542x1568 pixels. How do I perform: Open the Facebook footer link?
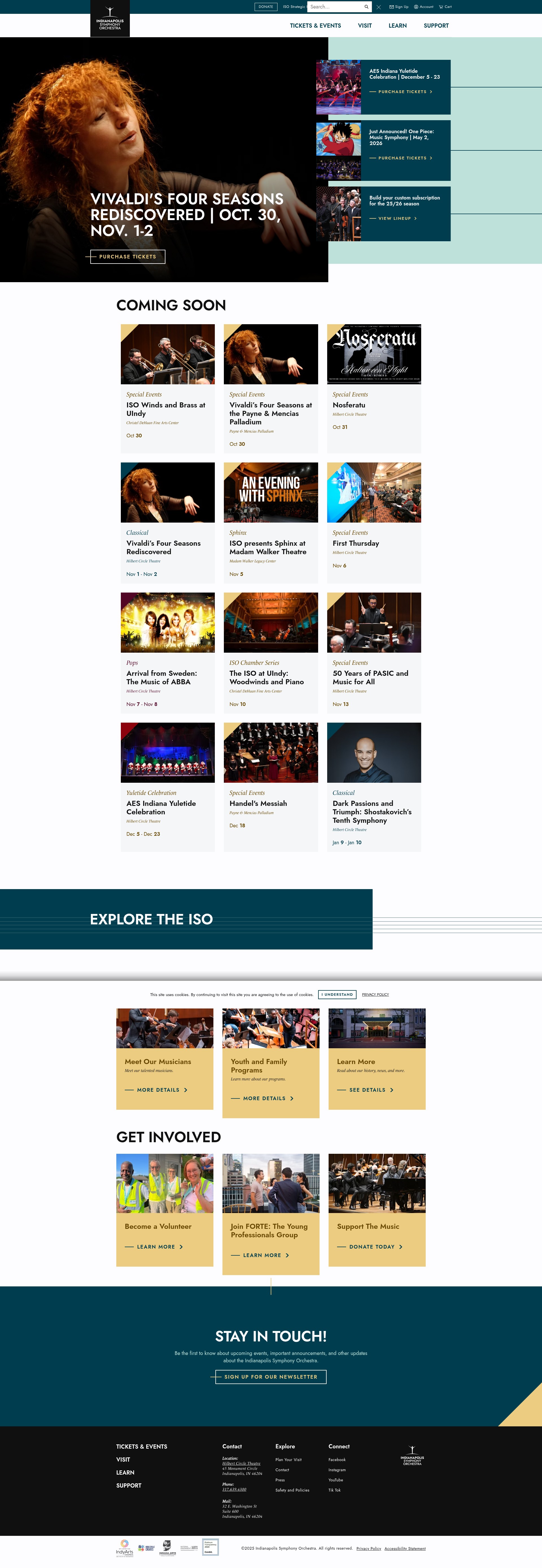pyautogui.click(x=337, y=1460)
